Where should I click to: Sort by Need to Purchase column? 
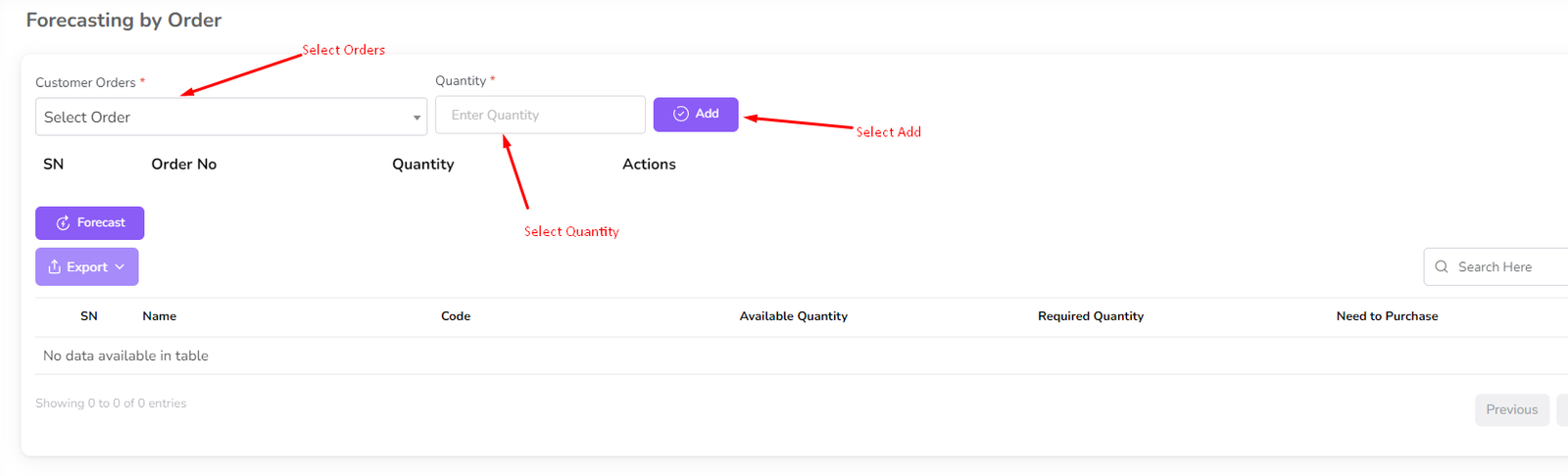click(x=1387, y=316)
